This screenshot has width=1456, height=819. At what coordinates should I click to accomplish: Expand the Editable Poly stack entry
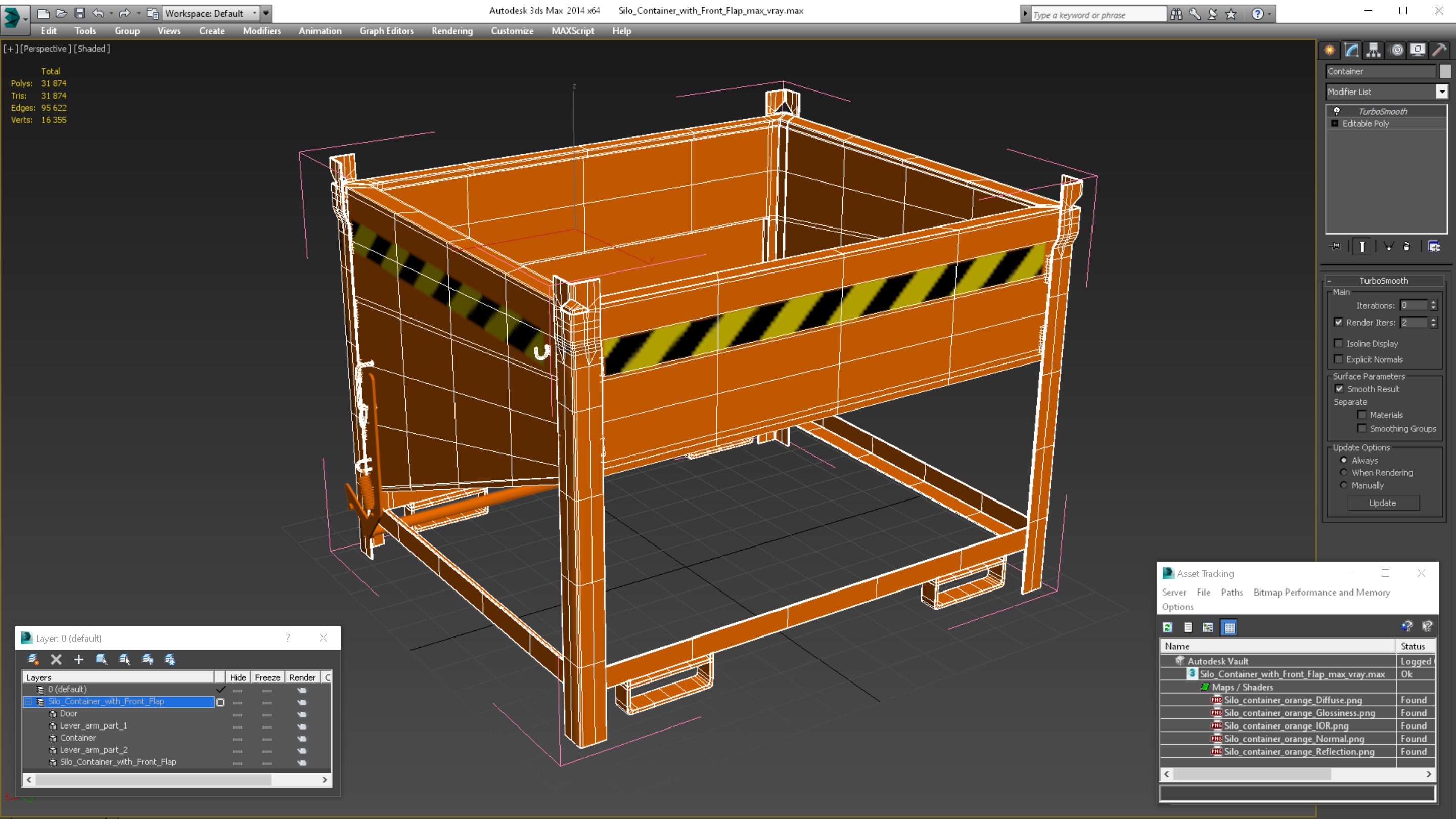(1335, 124)
